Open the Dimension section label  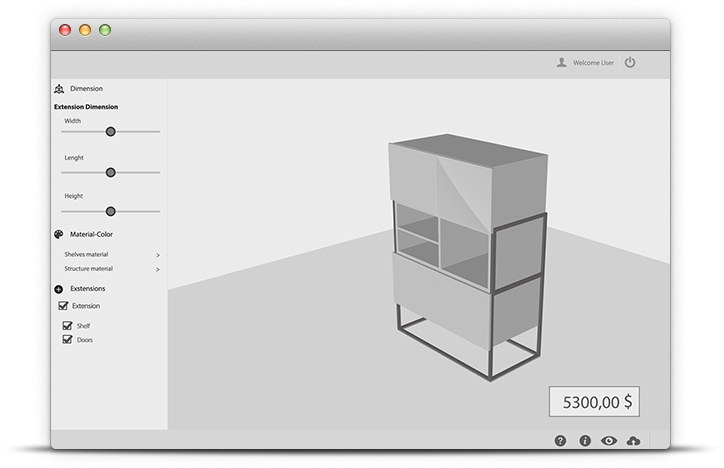[x=86, y=89]
